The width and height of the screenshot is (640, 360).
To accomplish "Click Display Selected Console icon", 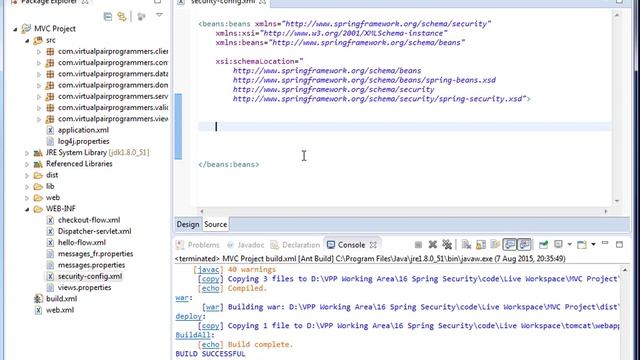I will point(558,245).
